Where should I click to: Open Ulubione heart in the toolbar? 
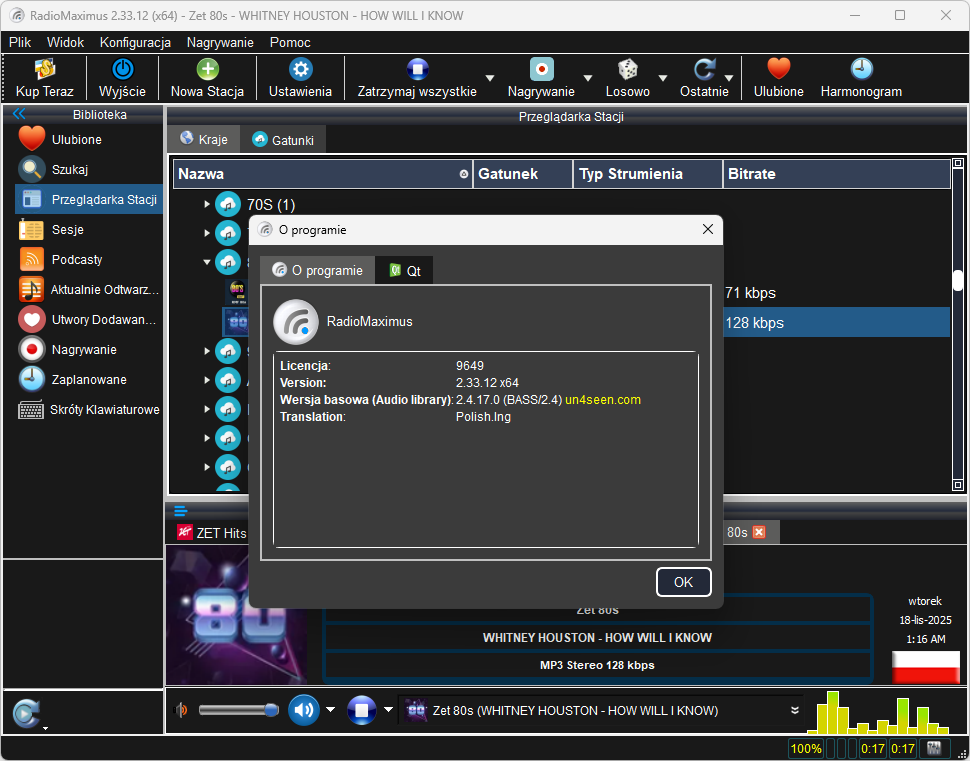tap(779, 69)
